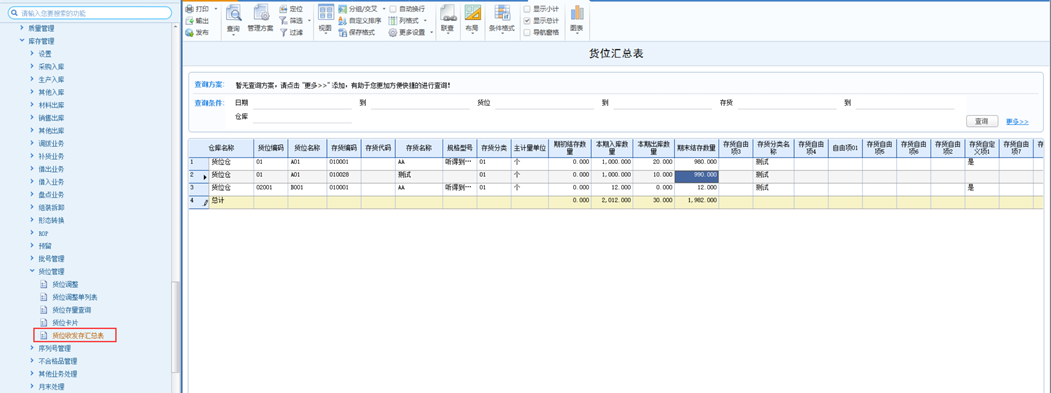Click the 本期入库数量 column header

coord(612,148)
